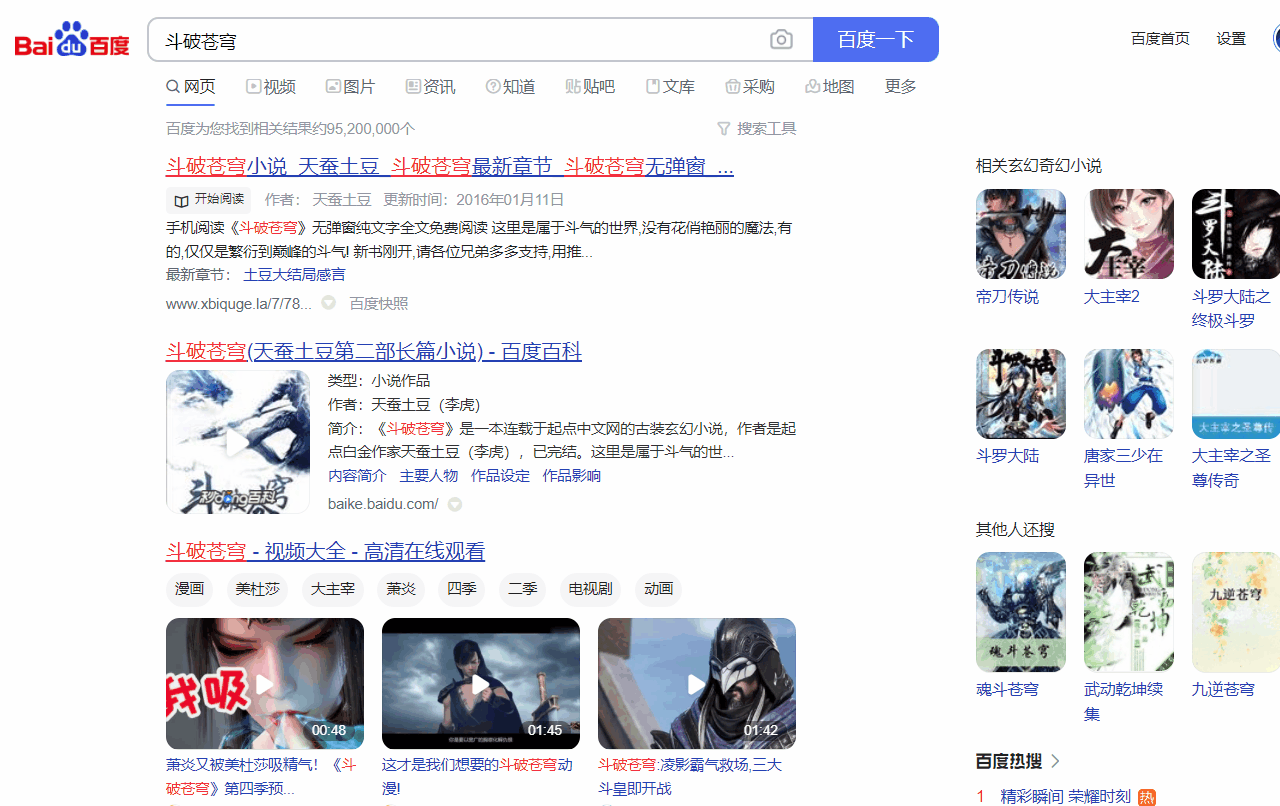Switch to the 地图 tab
The height and width of the screenshot is (806, 1280).
coord(830,87)
